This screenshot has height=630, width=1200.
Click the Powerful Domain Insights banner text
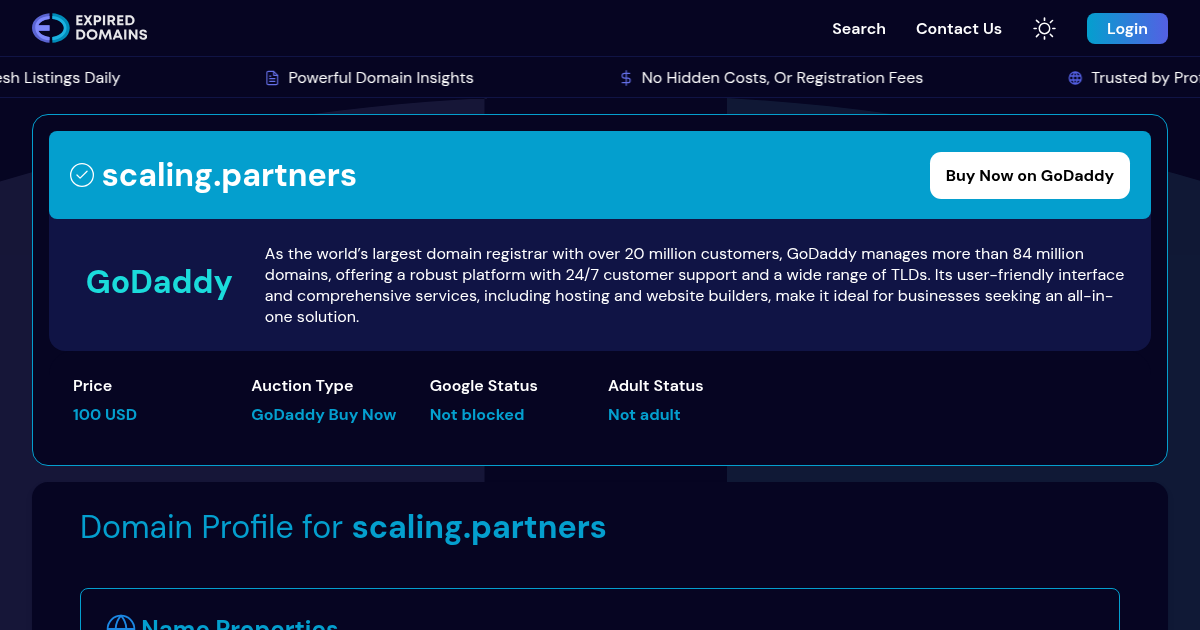tap(380, 77)
